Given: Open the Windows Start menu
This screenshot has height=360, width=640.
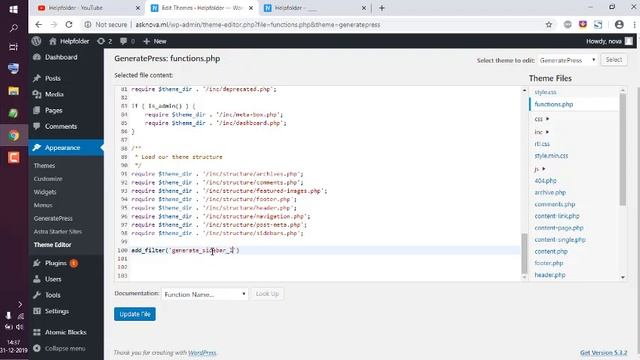Looking at the screenshot, I should click(13, 9).
